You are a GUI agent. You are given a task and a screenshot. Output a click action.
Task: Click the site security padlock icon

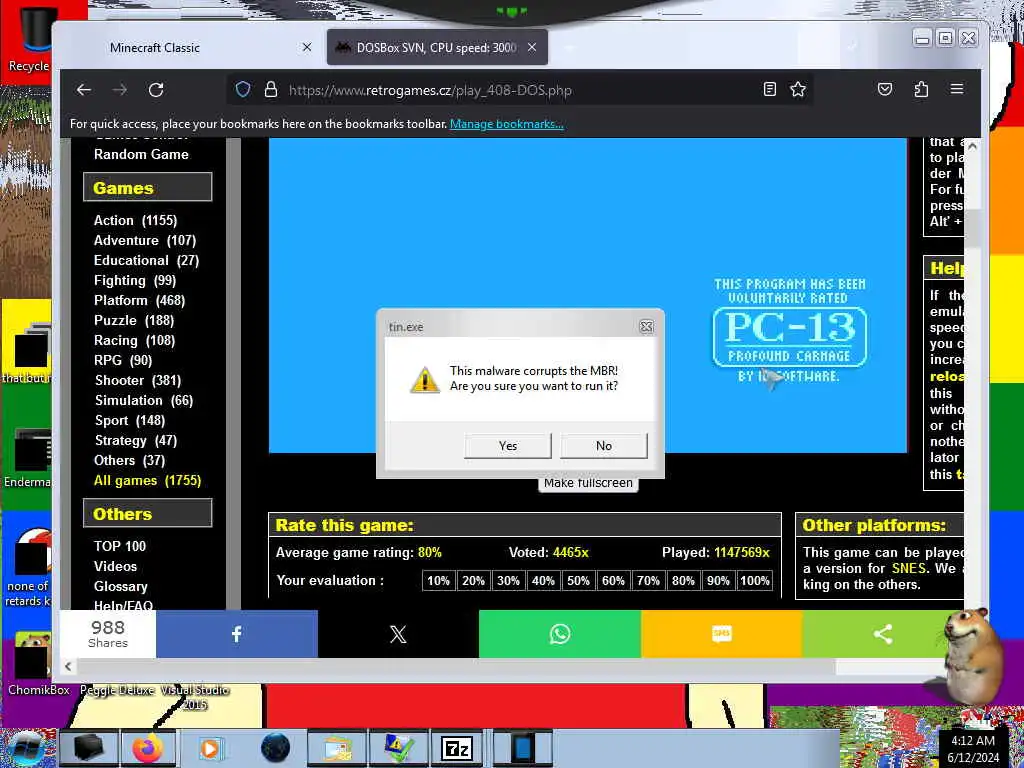[x=270, y=89]
